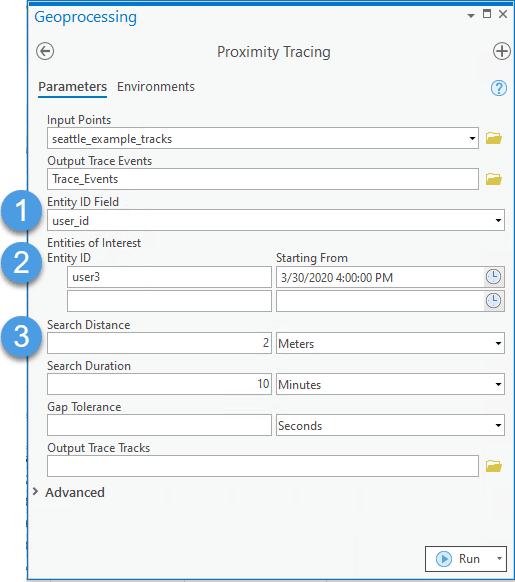This screenshot has width=515, height=582.
Task: Switch to the Parameters tab
Action: point(72,87)
